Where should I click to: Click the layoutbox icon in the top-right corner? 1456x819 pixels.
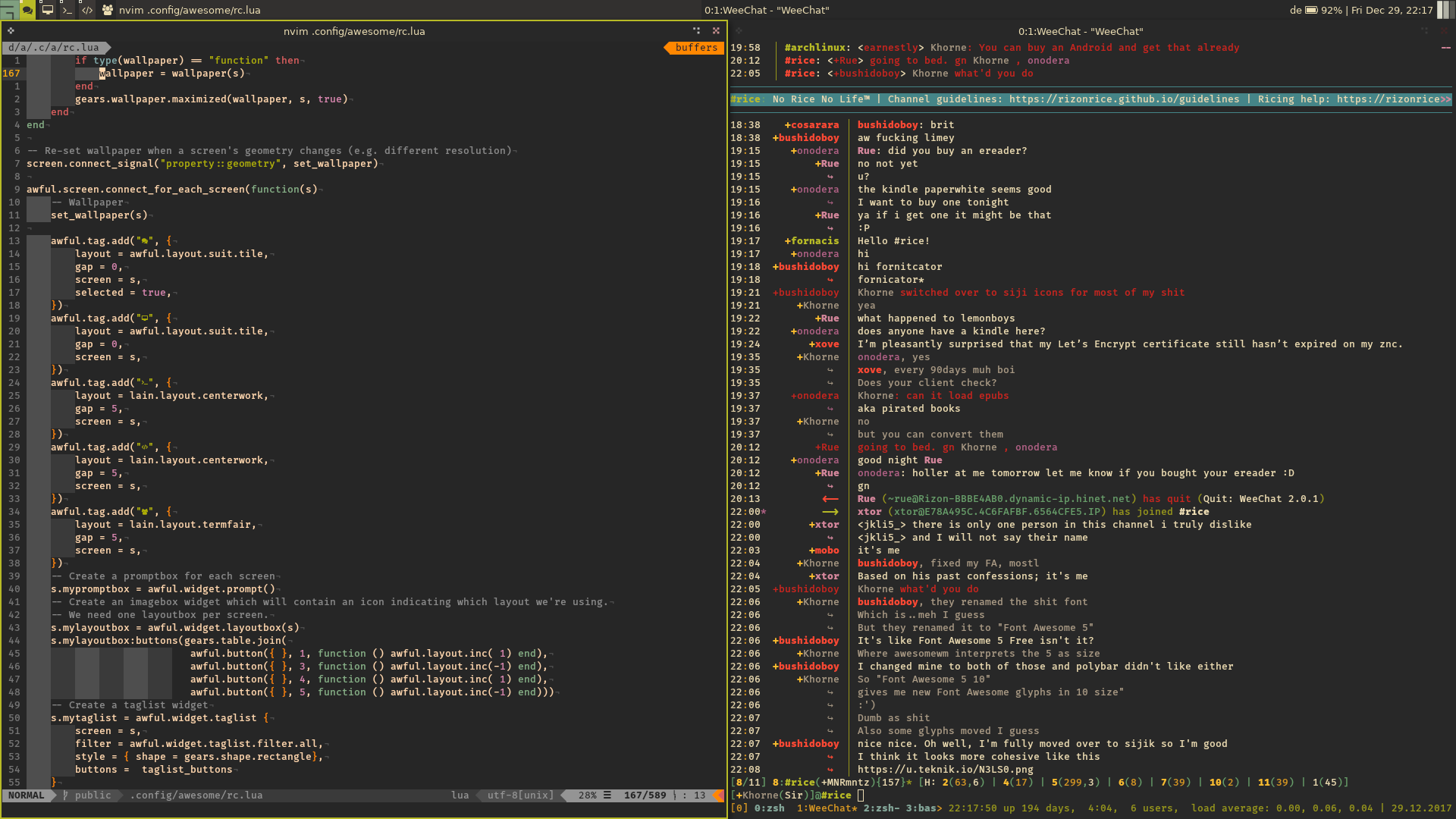tap(1445, 10)
